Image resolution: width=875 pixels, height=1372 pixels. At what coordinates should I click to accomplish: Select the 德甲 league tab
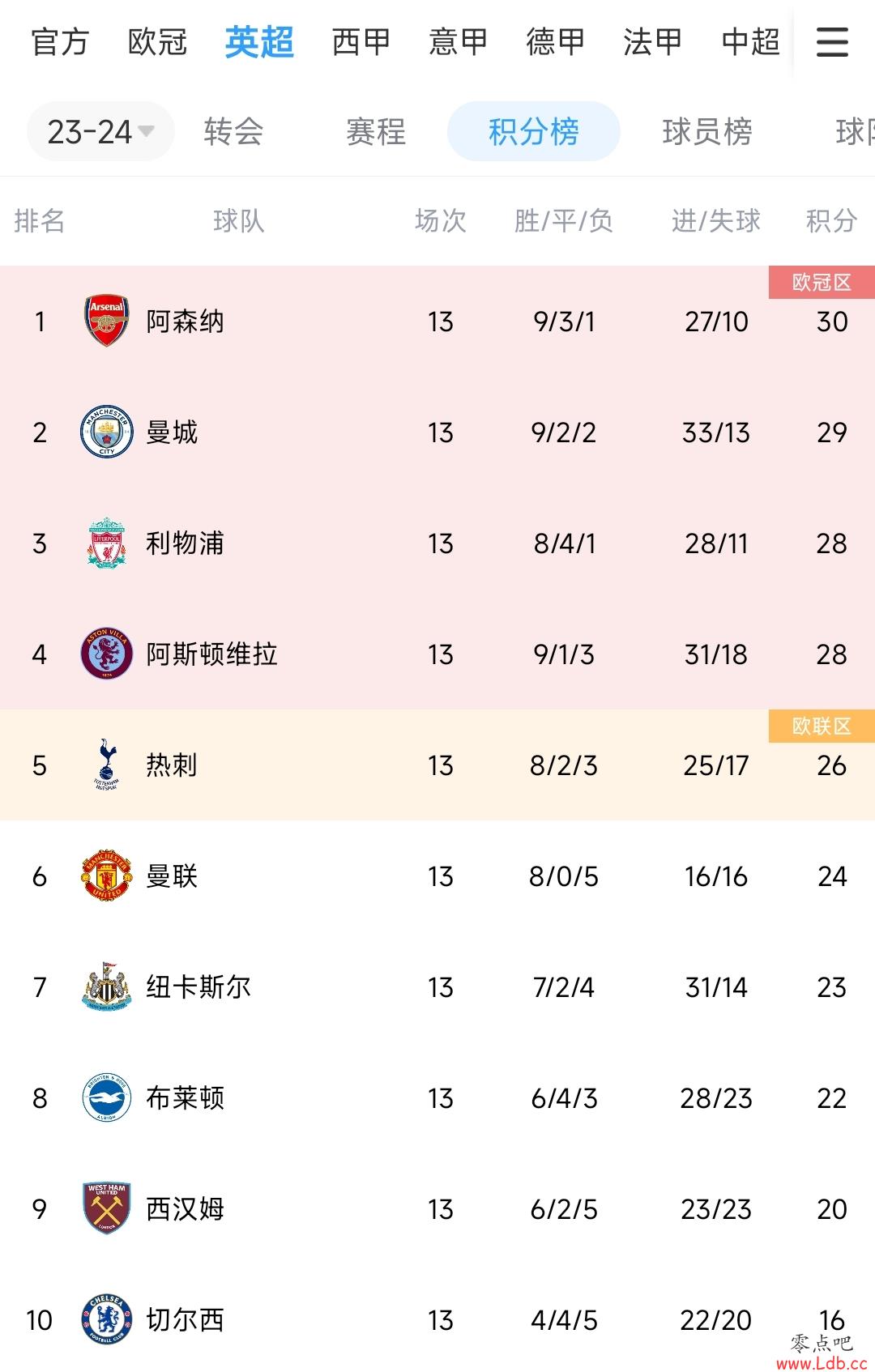[556, 42]
